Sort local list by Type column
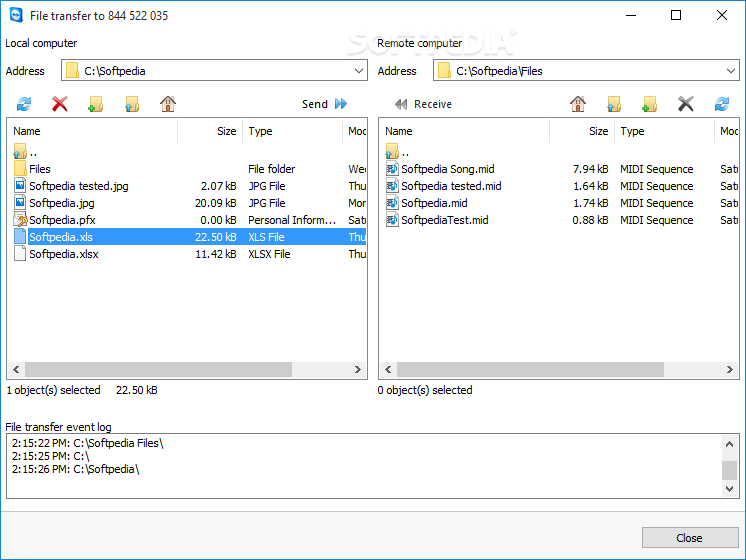This screenshot has height=560, width=746. [x=292, y=131]
